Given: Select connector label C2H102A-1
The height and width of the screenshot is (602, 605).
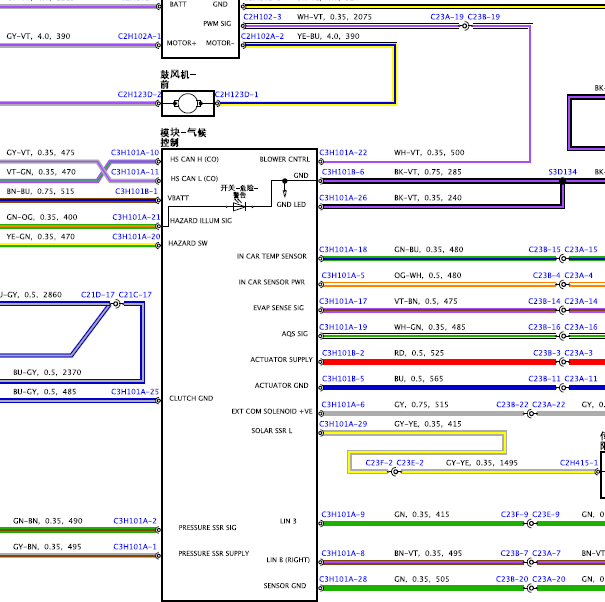Looking at the screenshot, I should tap(139, 36).
